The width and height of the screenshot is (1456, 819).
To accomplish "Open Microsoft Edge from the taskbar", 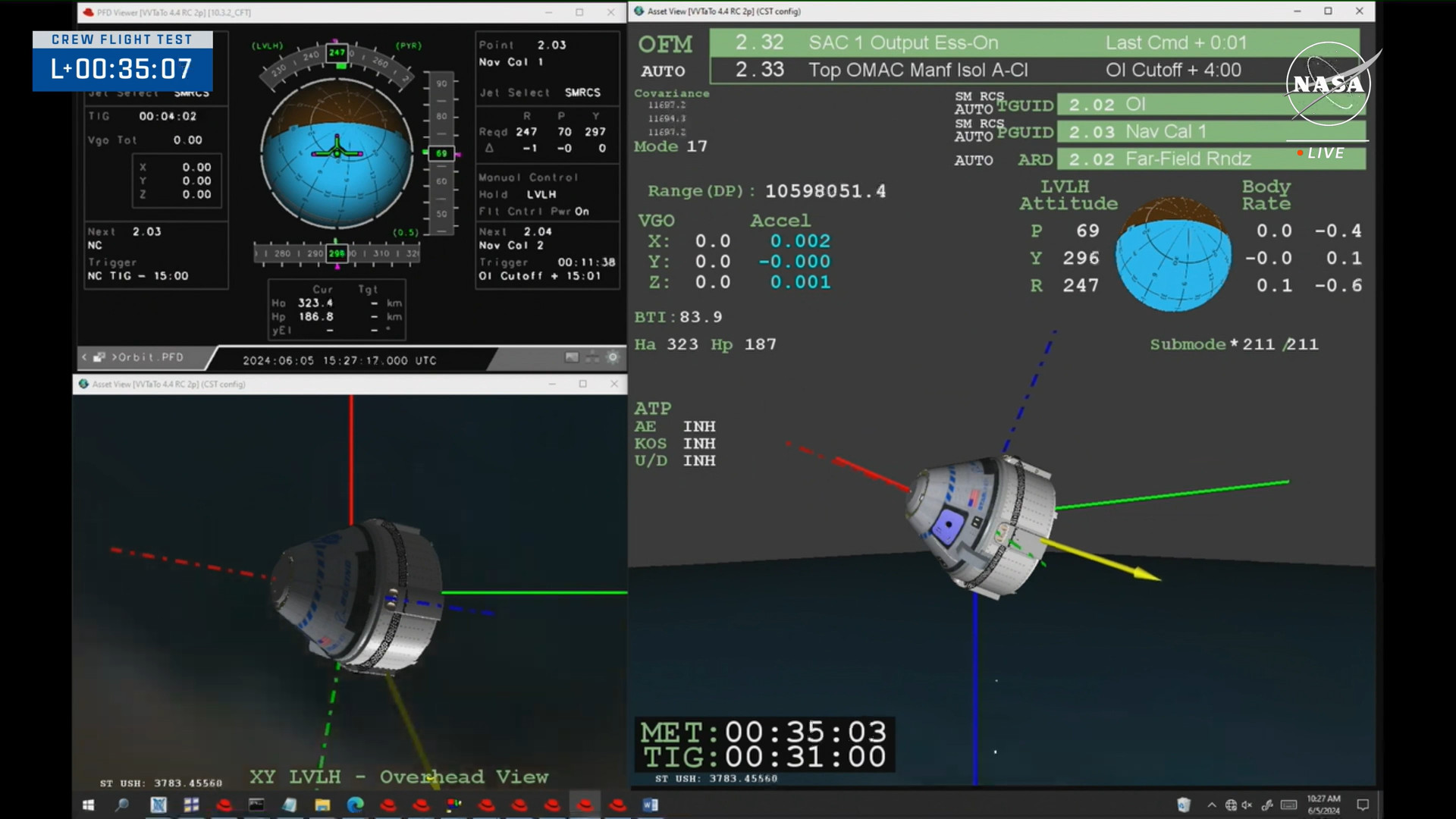I will [355, 805].
